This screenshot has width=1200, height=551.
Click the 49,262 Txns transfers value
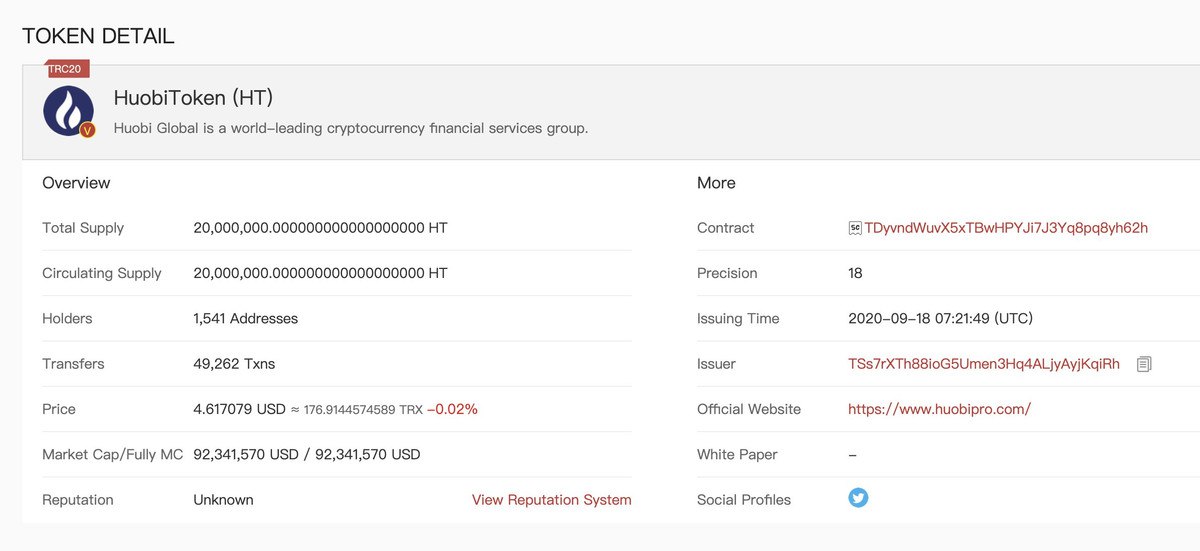pos(234,364)
